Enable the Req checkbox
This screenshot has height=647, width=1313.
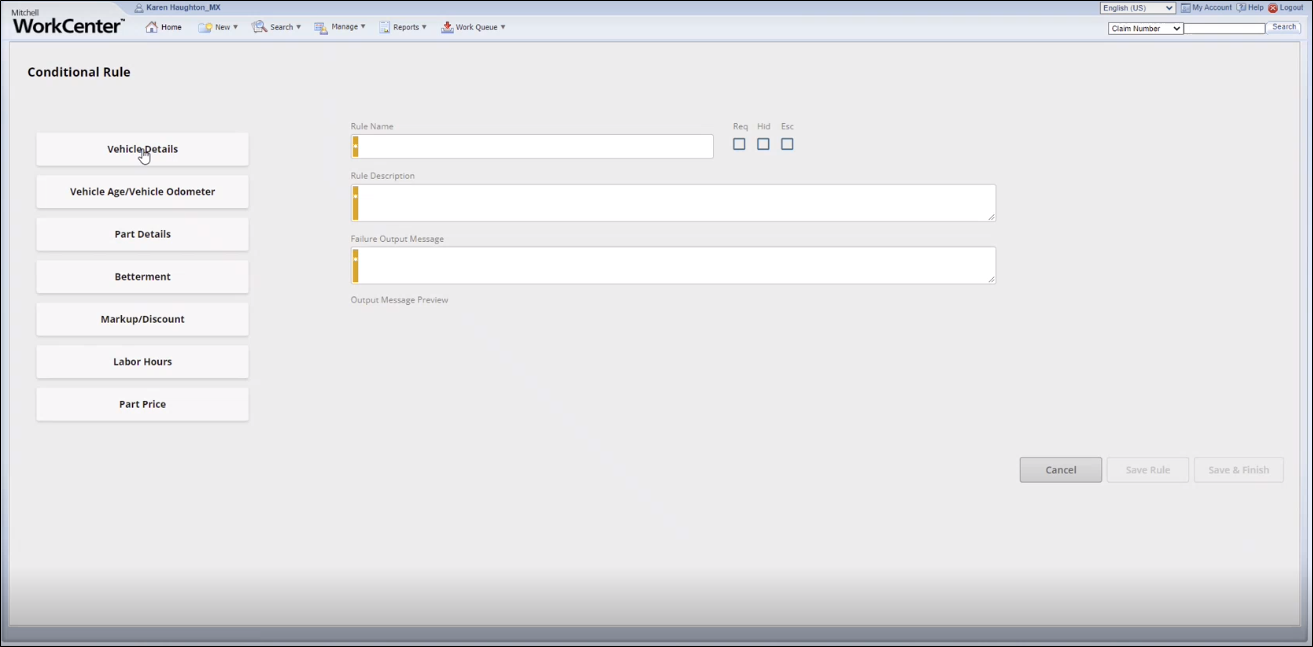tap(739, 144)
